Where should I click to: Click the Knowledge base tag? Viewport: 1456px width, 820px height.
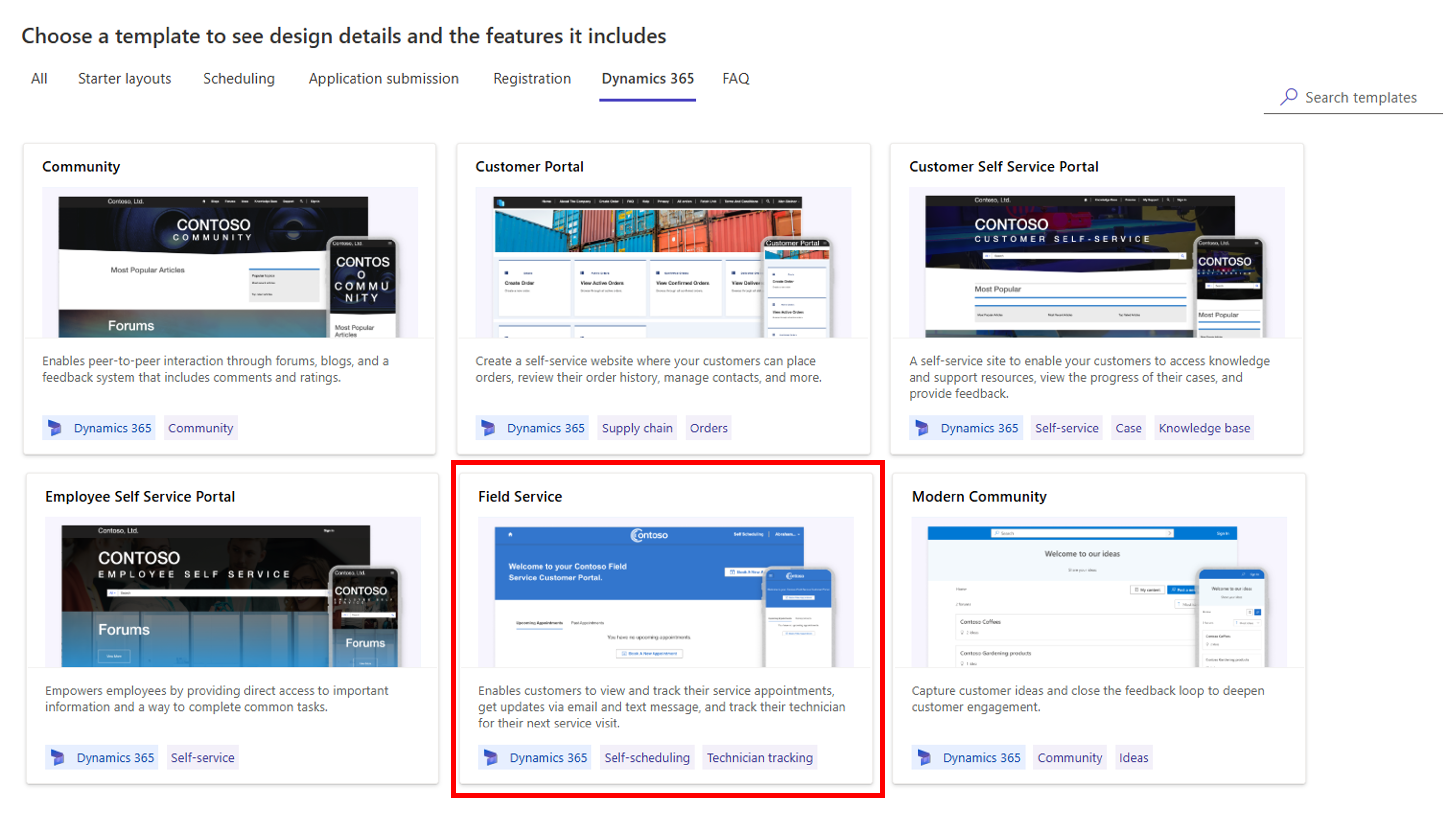(1204, 428)
